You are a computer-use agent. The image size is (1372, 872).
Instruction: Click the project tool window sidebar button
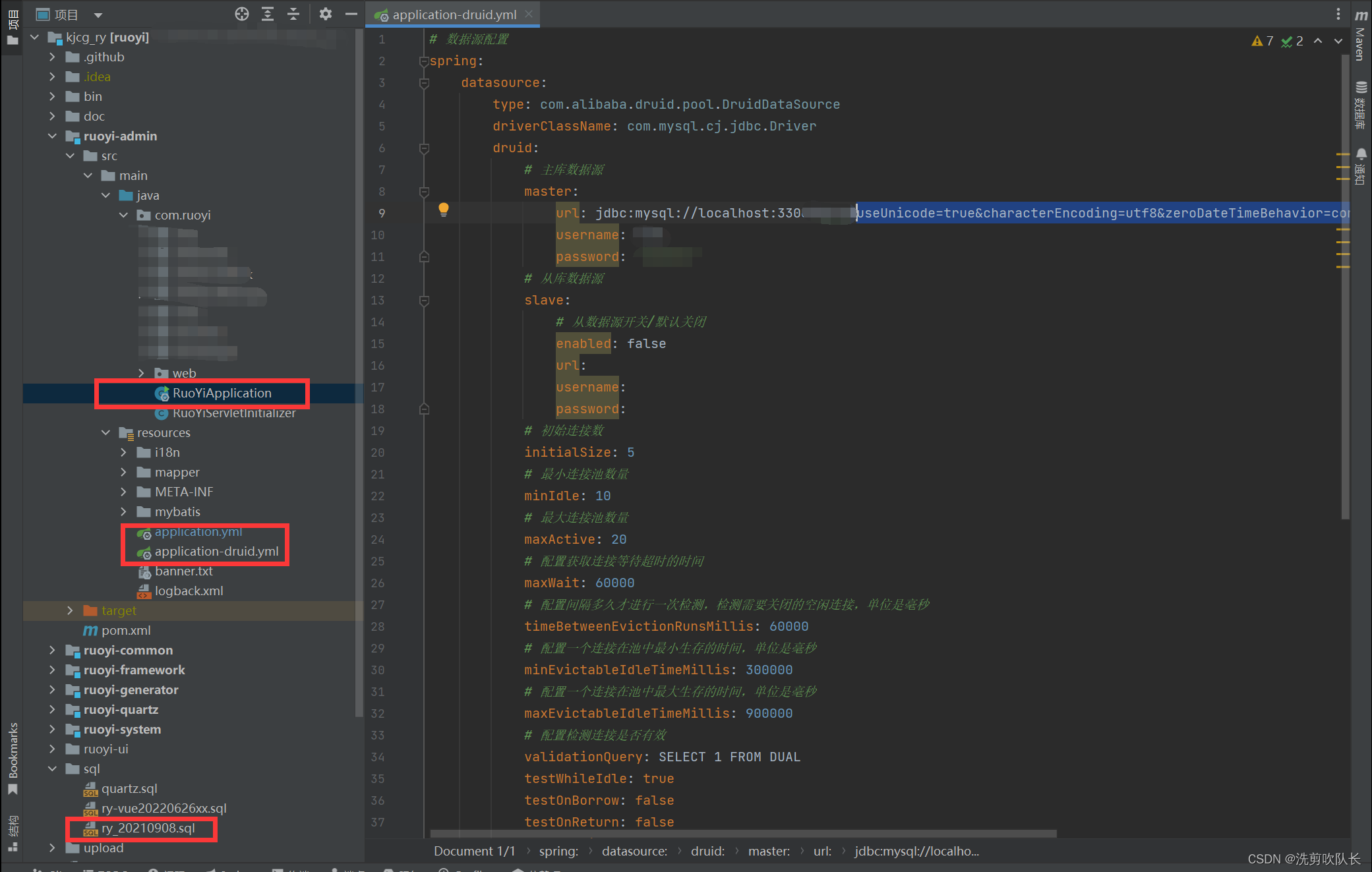point(13,26)
